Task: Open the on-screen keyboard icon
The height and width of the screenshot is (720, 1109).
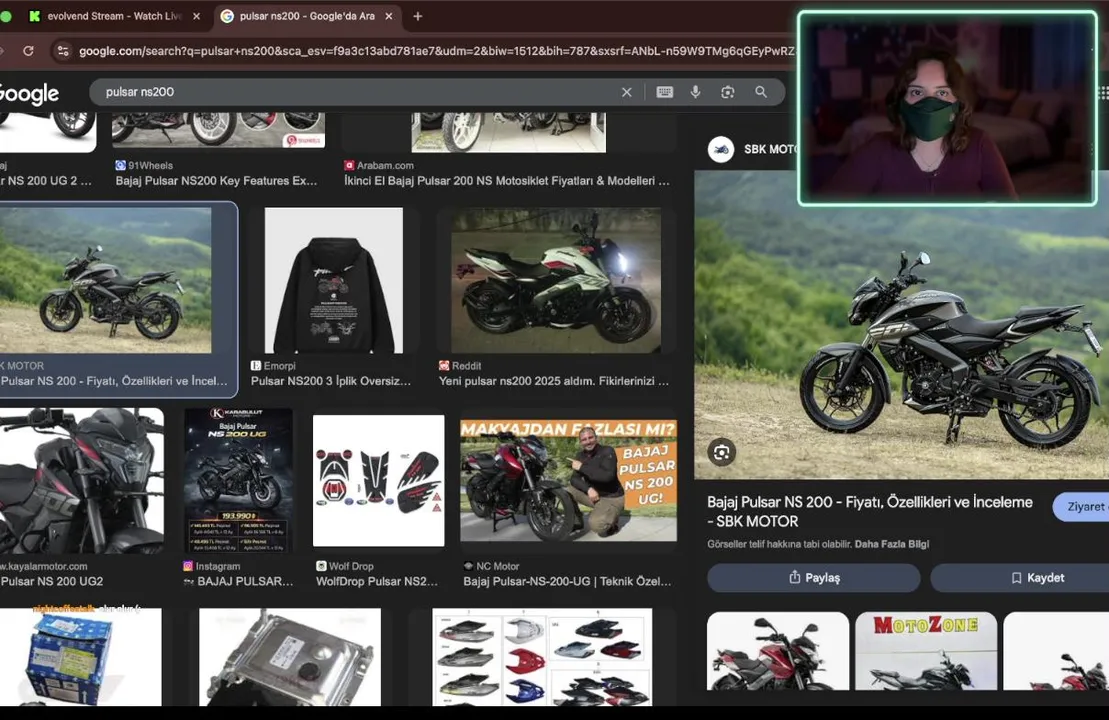Action: 665,92
